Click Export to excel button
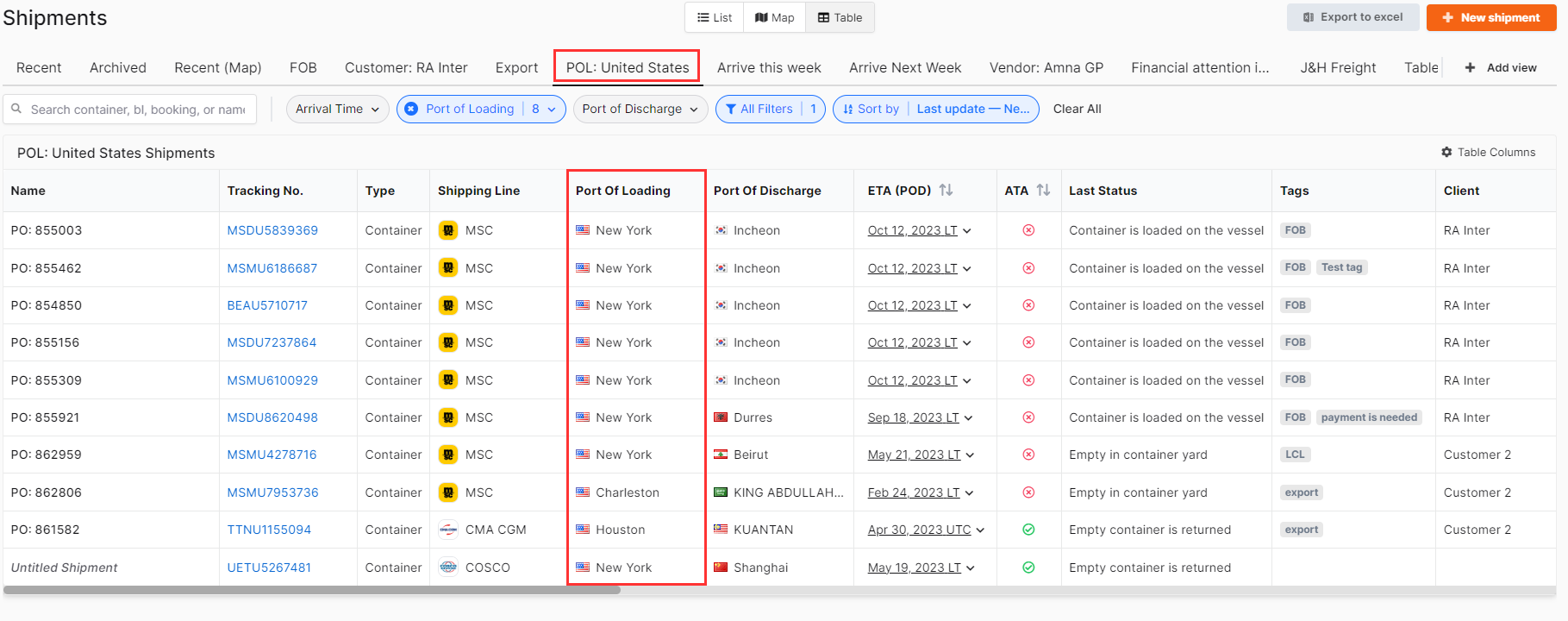 pos(1352,17)
